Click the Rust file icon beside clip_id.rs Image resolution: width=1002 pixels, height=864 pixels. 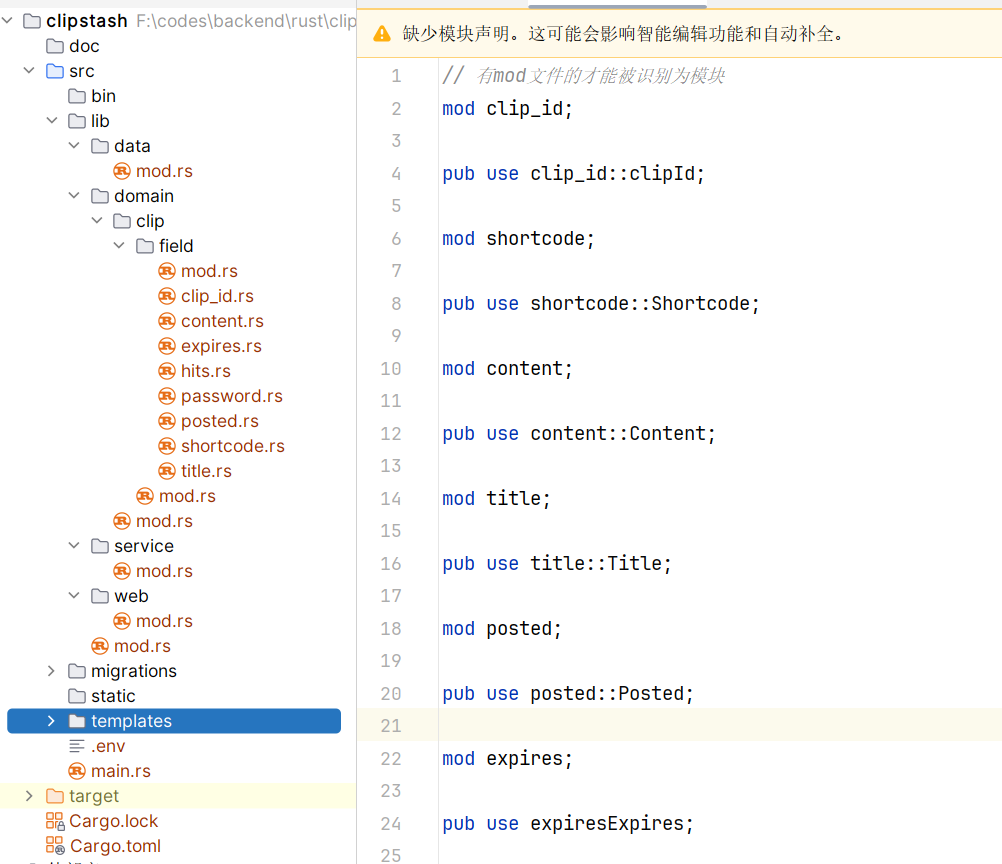click(167, 296)
